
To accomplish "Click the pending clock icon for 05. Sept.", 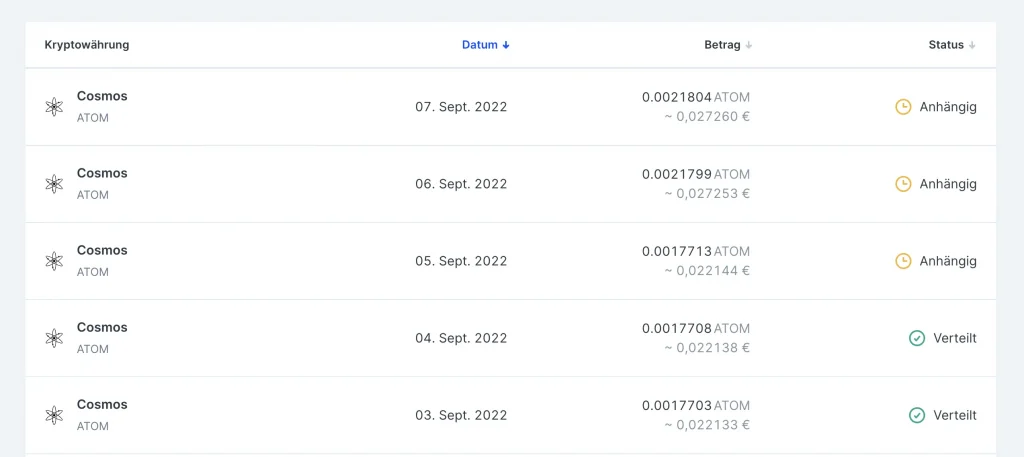I will point(903,261).
